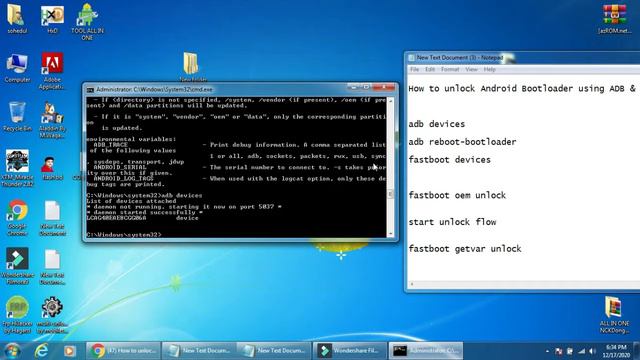Launch Windows Media Player from taskbar
Screen dimensions: 640x360
[x=69, y=351]
